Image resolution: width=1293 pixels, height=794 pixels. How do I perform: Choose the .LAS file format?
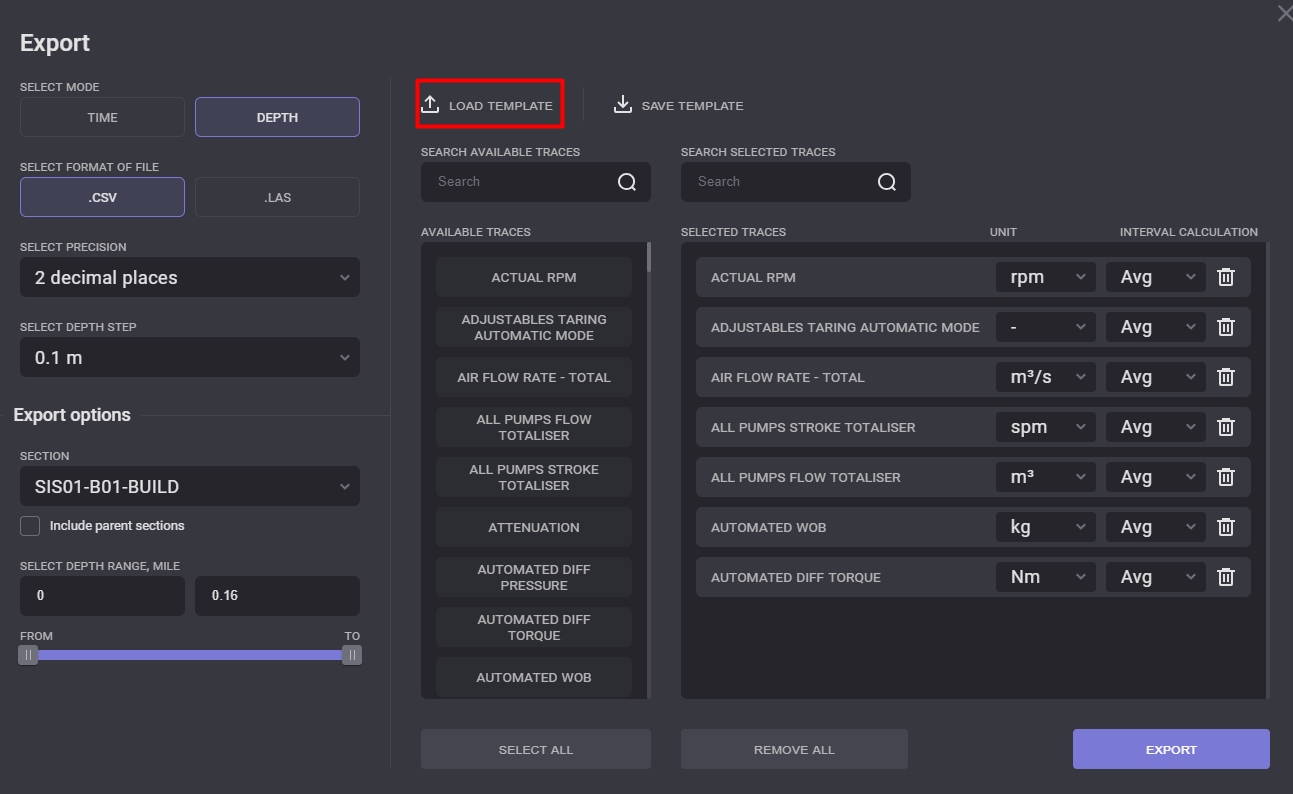click(x=277, y=197)
